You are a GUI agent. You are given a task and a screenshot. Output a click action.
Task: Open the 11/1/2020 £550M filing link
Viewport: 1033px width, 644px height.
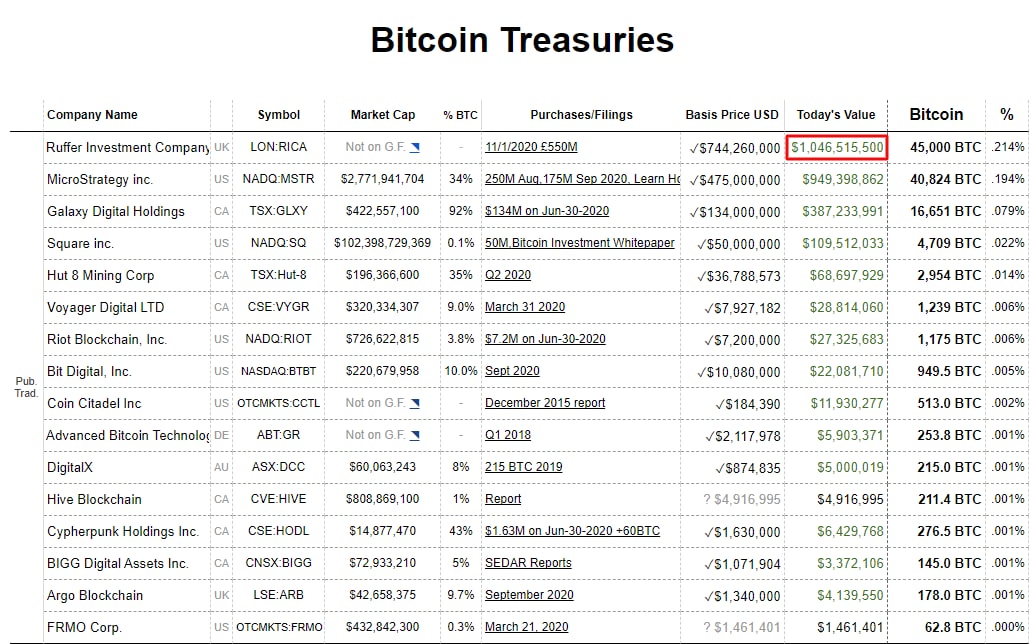[531, 147]
